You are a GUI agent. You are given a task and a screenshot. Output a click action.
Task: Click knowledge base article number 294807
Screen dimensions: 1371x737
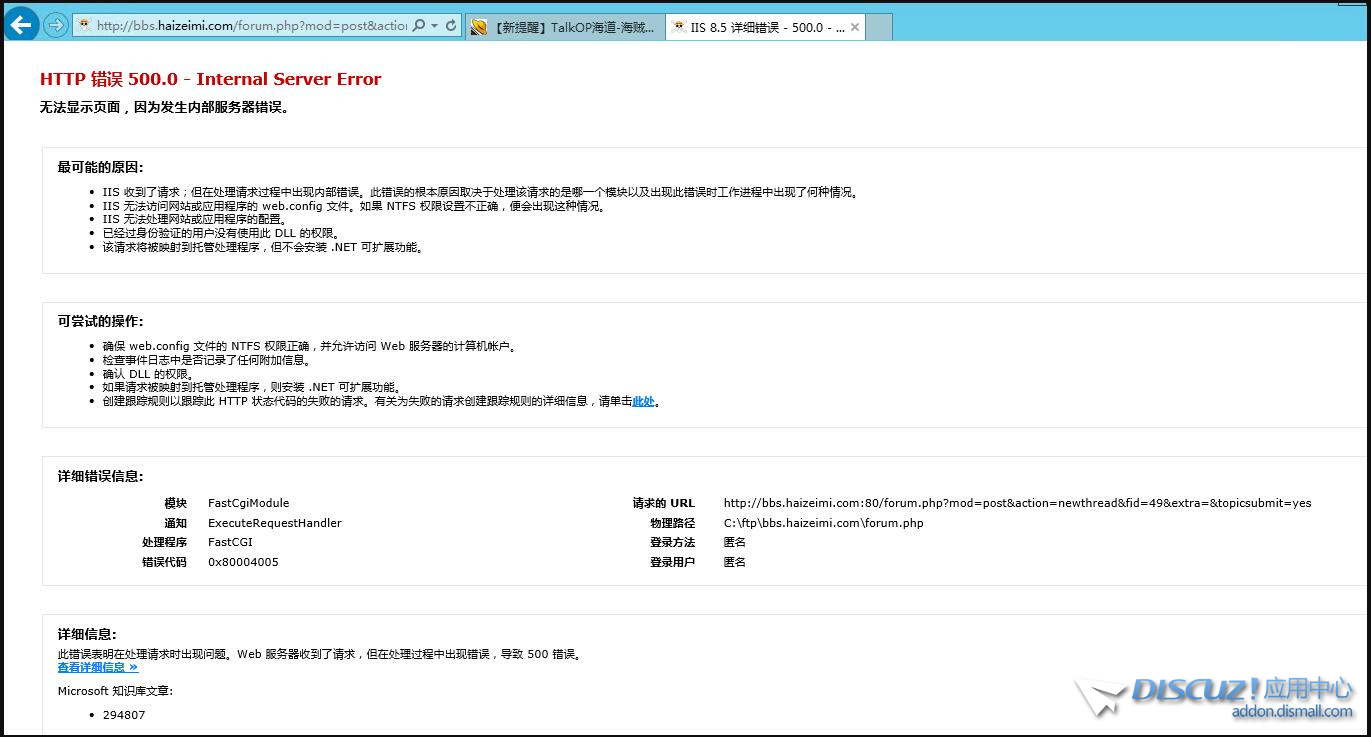coord(124,715)
